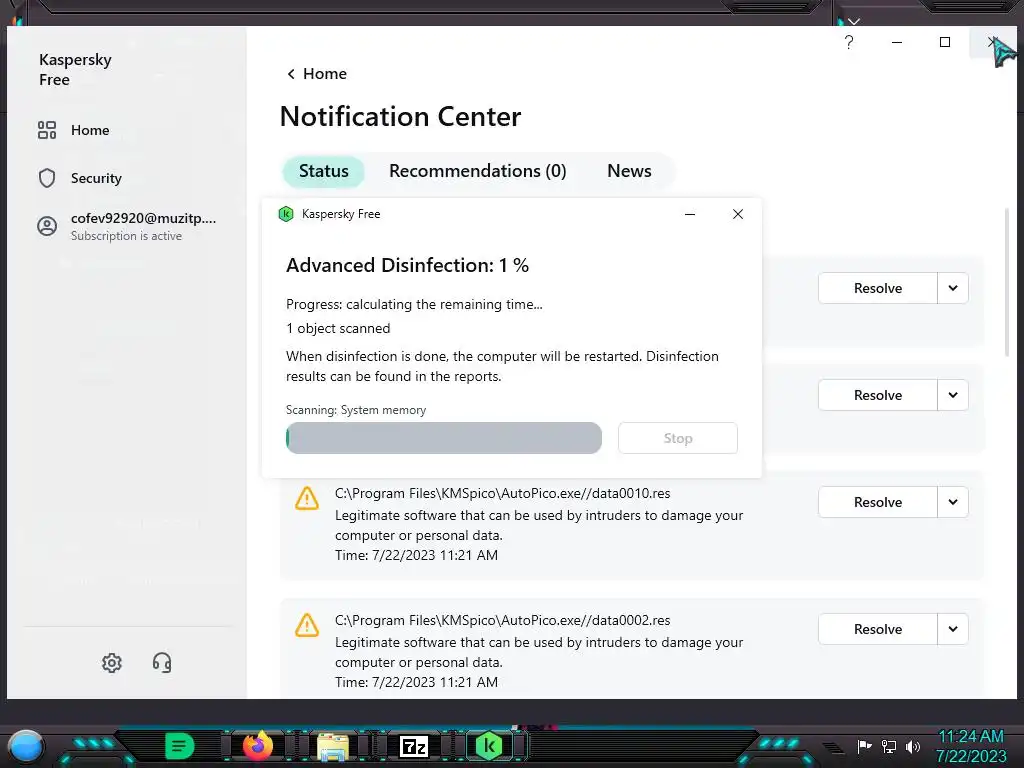Screen dimensions: 1024x768
Task: Open Support headset icon
Action: pyautogui.click(x=162, y=663)
